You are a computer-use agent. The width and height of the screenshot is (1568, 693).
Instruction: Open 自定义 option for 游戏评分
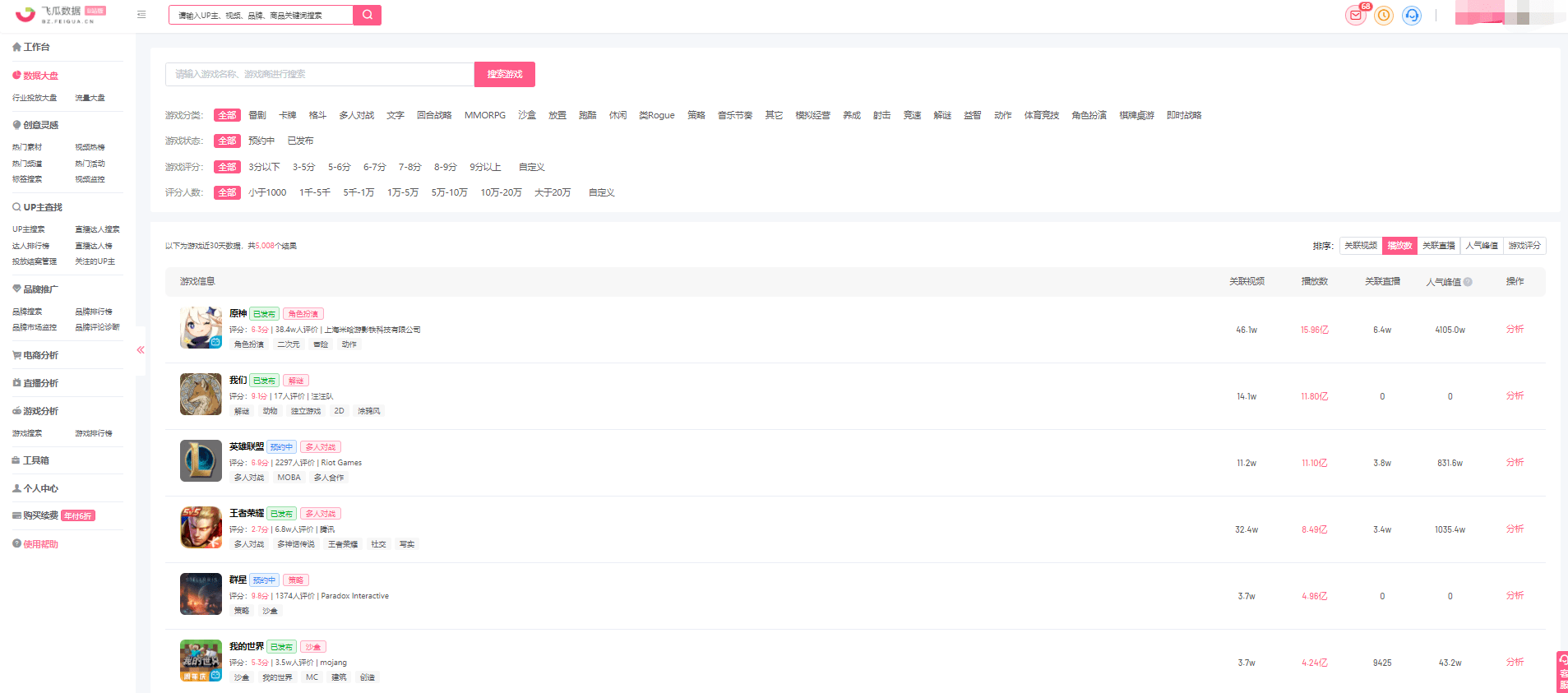coord(532,167)
